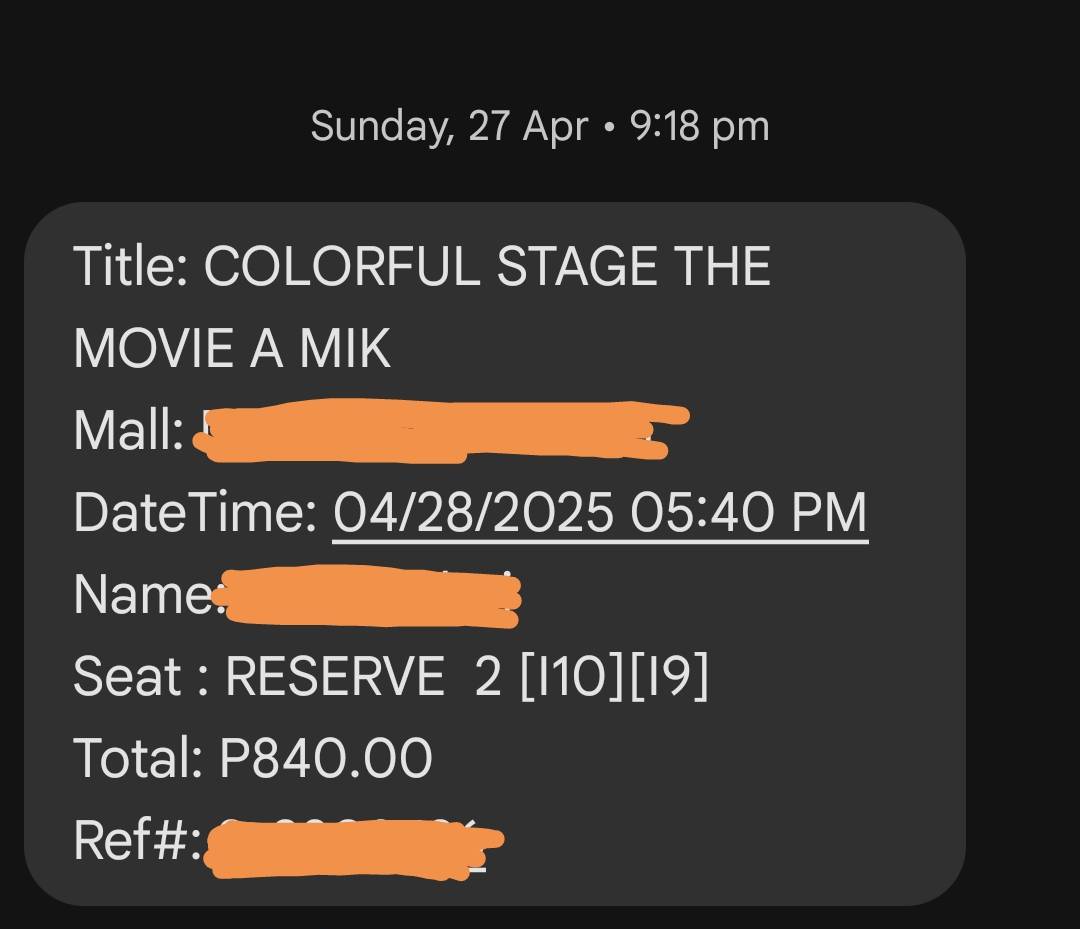Select the Total: label

[138, 758]
